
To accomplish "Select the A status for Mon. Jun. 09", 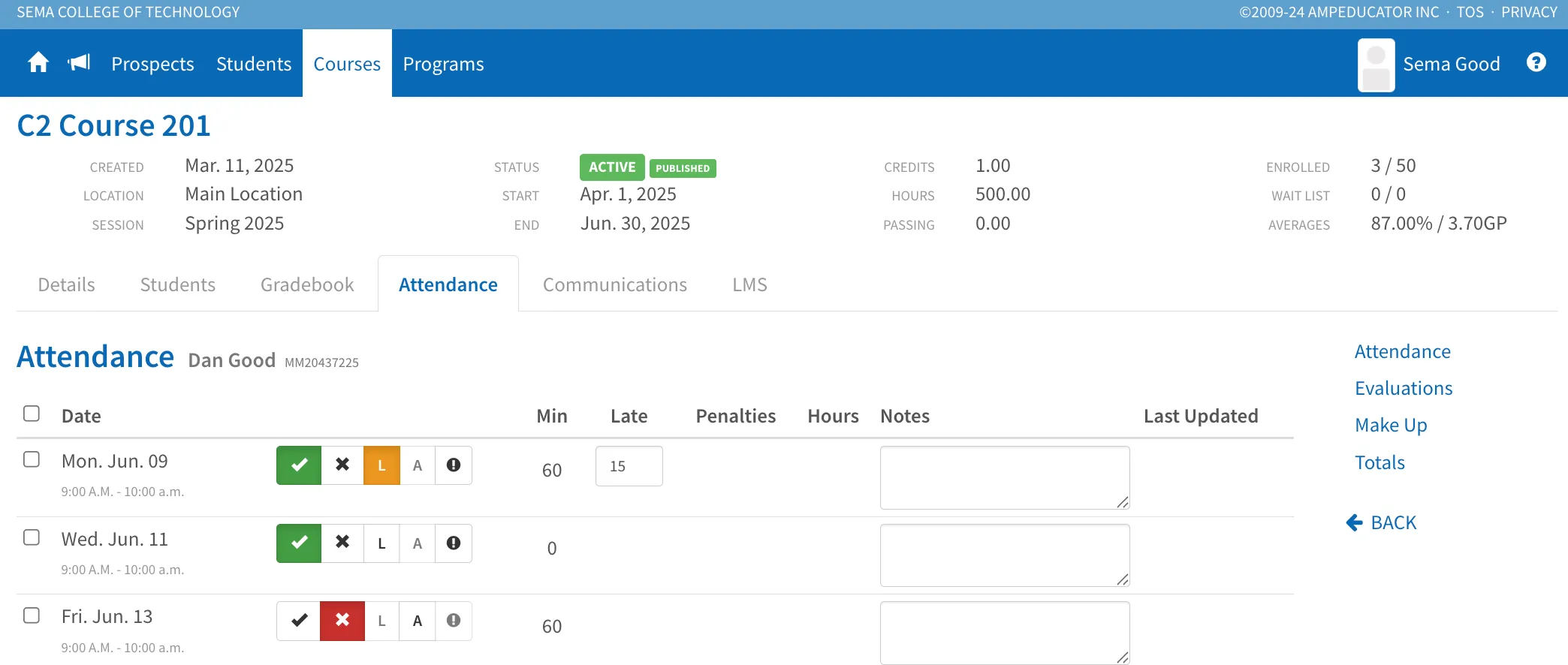I will pos(418,465).
